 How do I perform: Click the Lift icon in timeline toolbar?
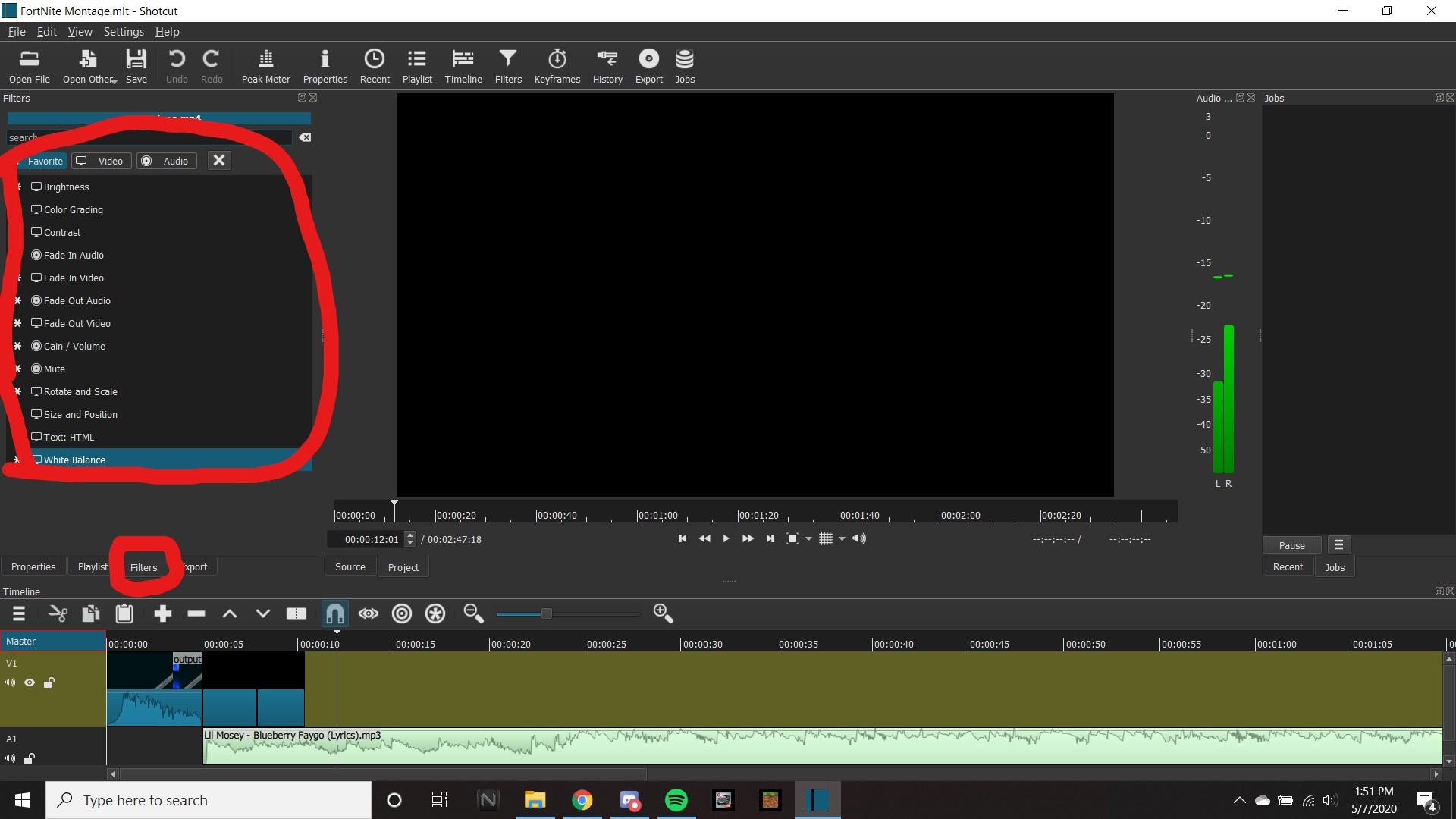tap(229, 613)
